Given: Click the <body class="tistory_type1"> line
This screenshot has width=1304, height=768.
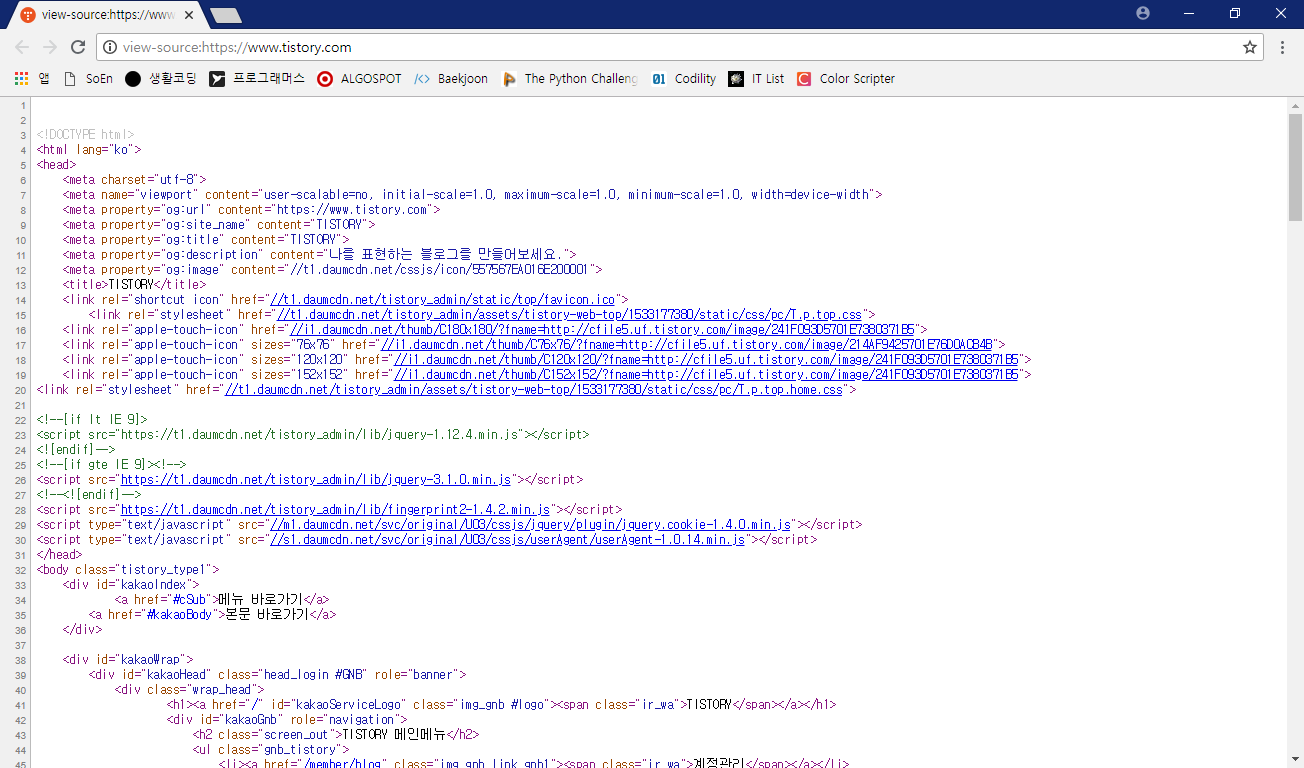Looking at the screenshot, I should [x=127, y=569].
